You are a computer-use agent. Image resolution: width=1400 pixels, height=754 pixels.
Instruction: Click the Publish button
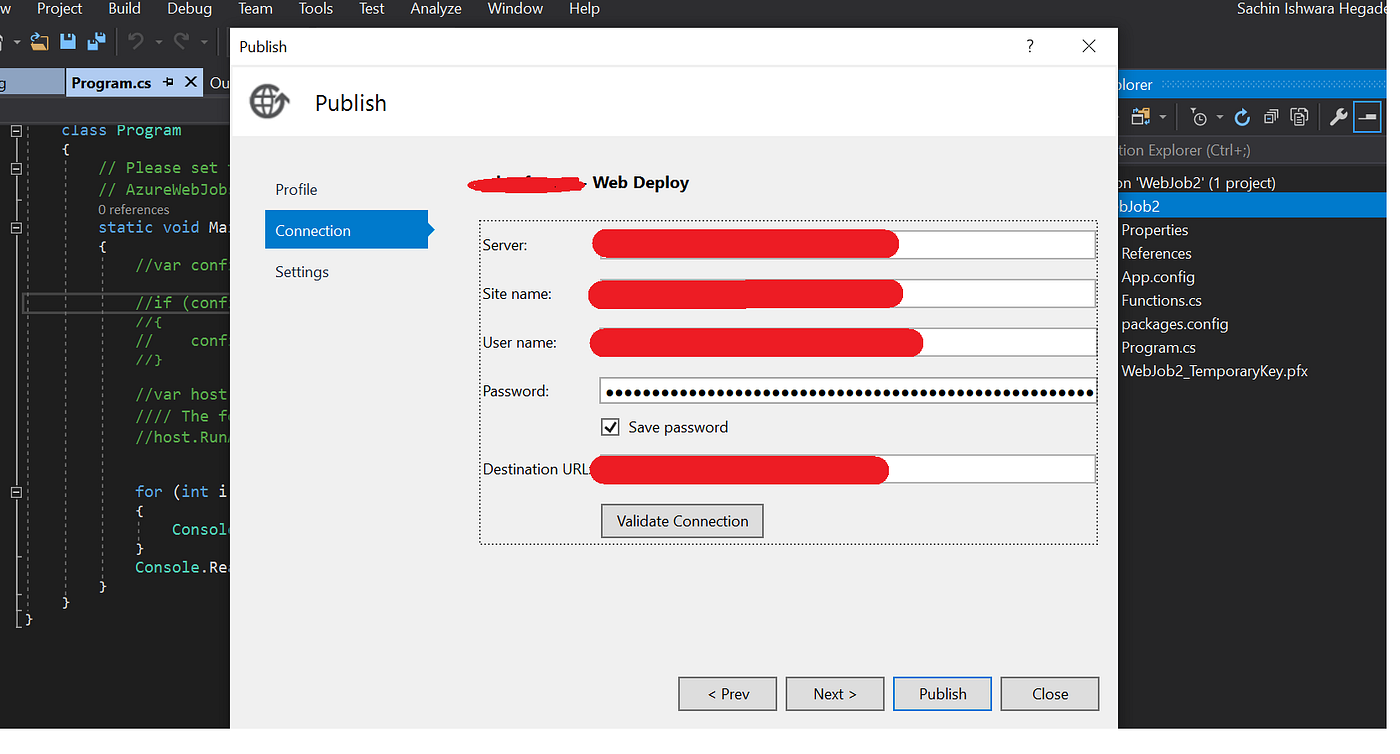943,693
